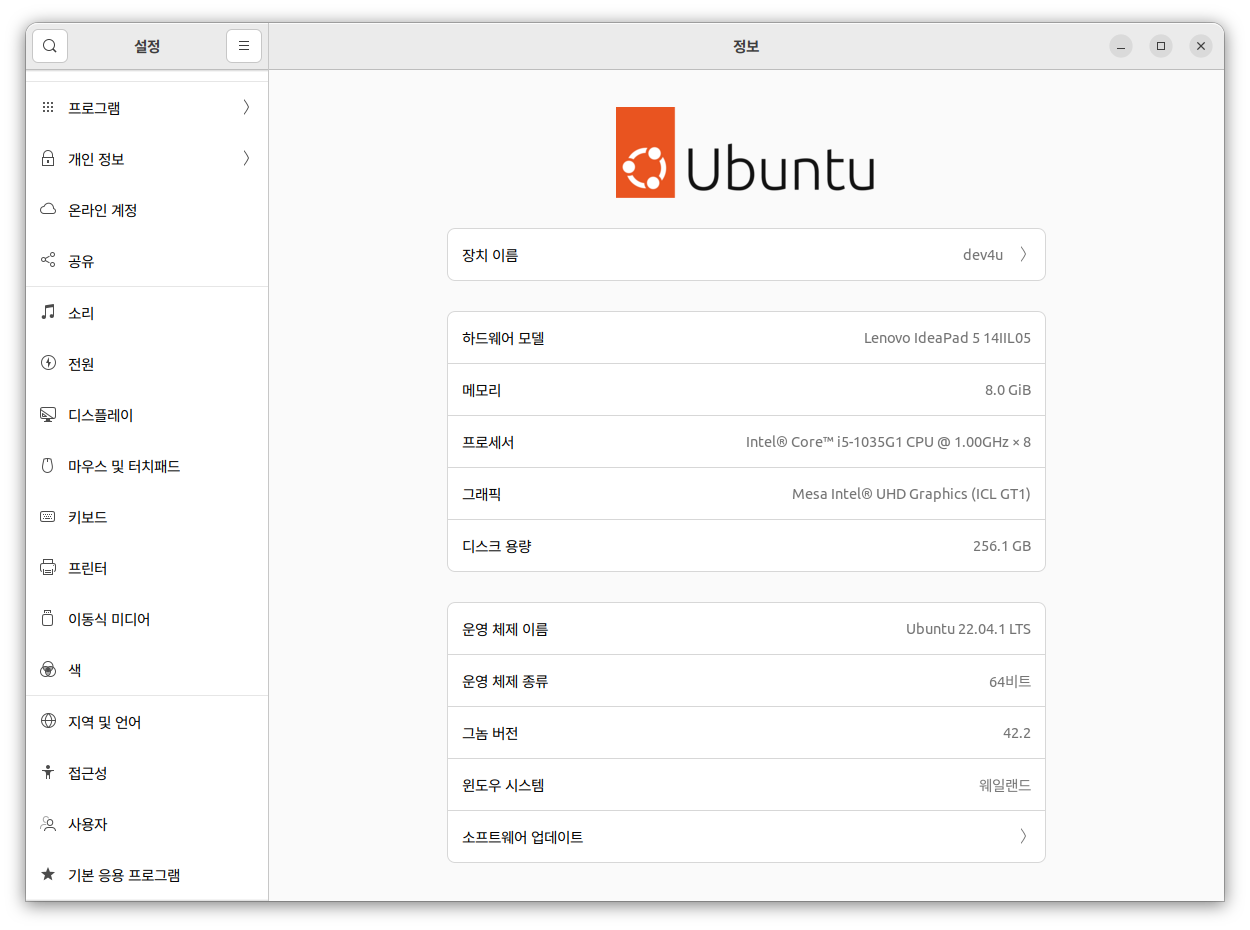The image size is (1250, 930).
Task: Switch to 마우스 및 터치패드 settings
Action: (x=147, y=465)
